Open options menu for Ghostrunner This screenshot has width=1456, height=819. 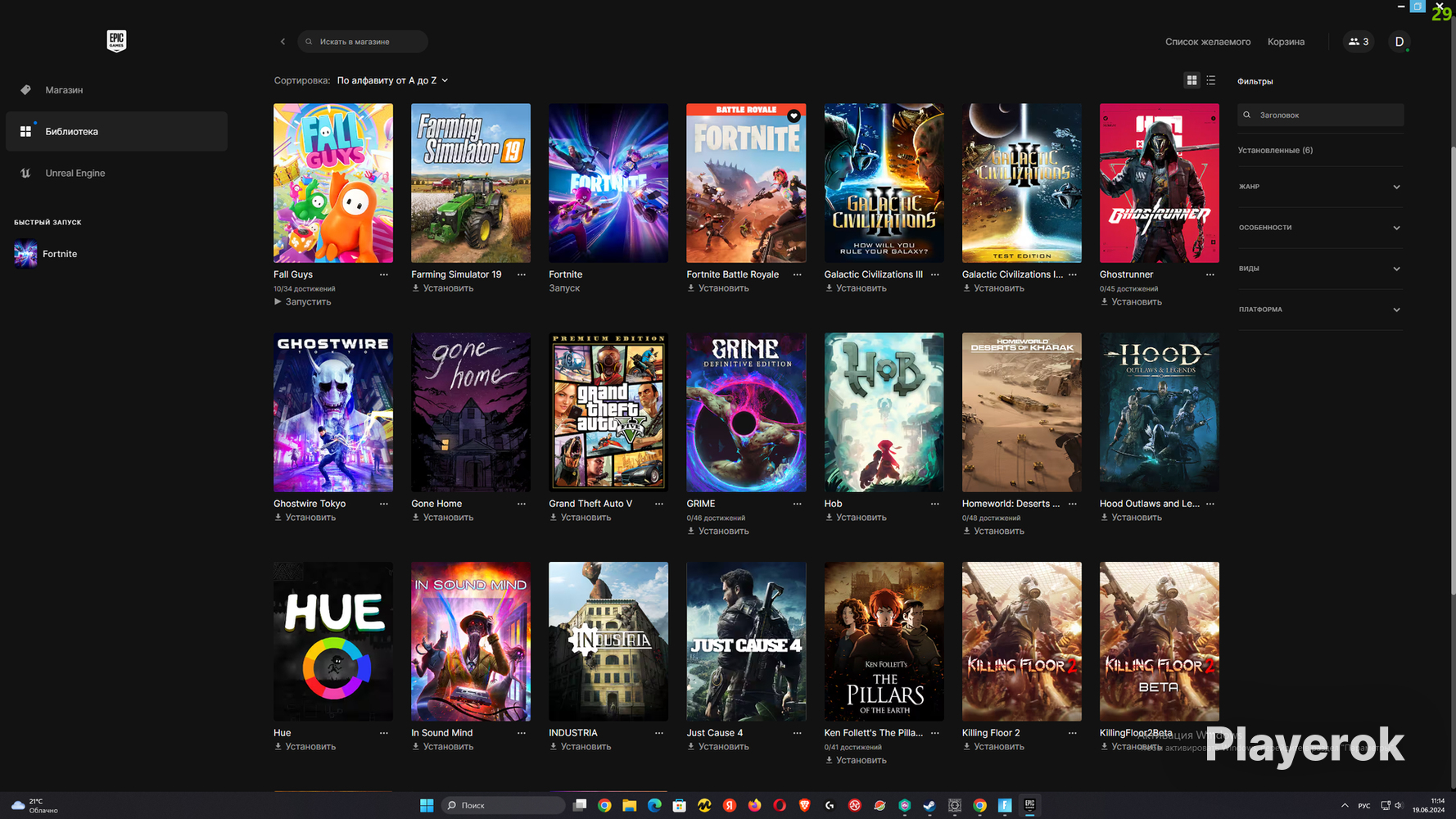1210,274
